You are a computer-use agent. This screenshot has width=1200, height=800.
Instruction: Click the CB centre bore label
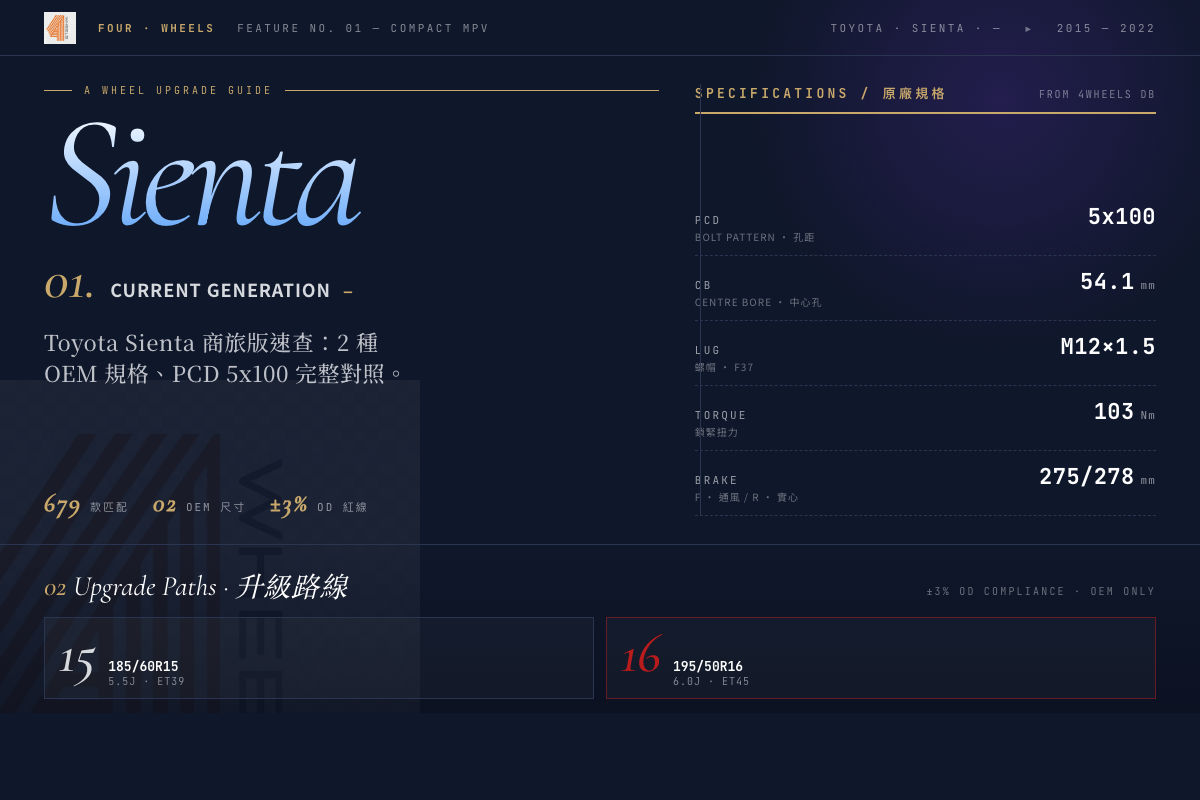(x=758, y=293)
